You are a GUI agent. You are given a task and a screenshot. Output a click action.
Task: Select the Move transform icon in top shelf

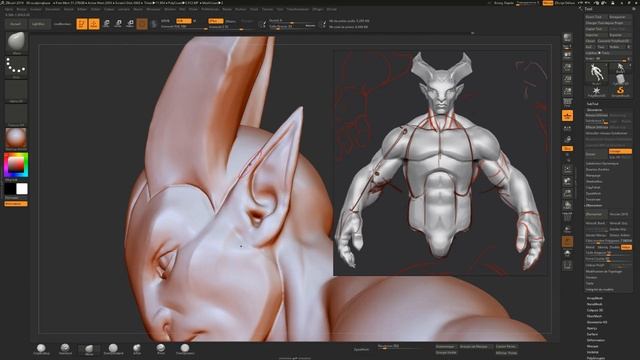click(106, 24)
